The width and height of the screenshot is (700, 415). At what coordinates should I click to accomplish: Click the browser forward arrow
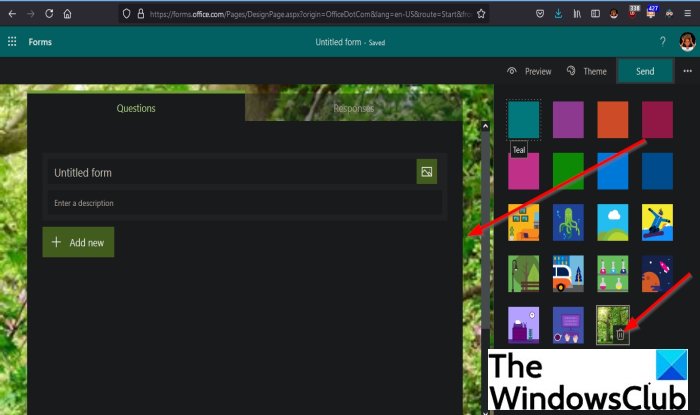click(30, 14)
